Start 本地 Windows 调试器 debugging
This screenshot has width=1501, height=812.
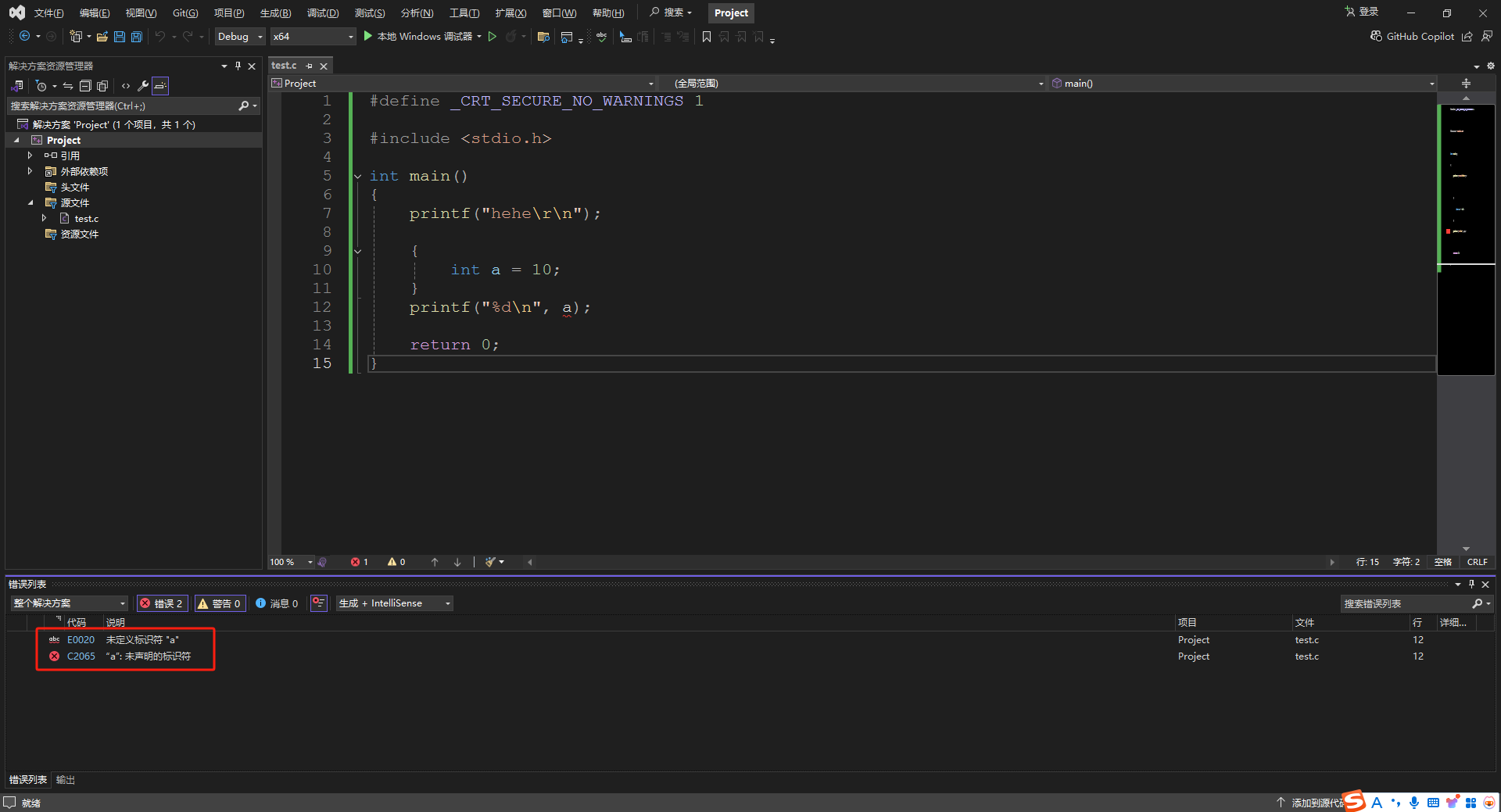click(x=418, y=36)
